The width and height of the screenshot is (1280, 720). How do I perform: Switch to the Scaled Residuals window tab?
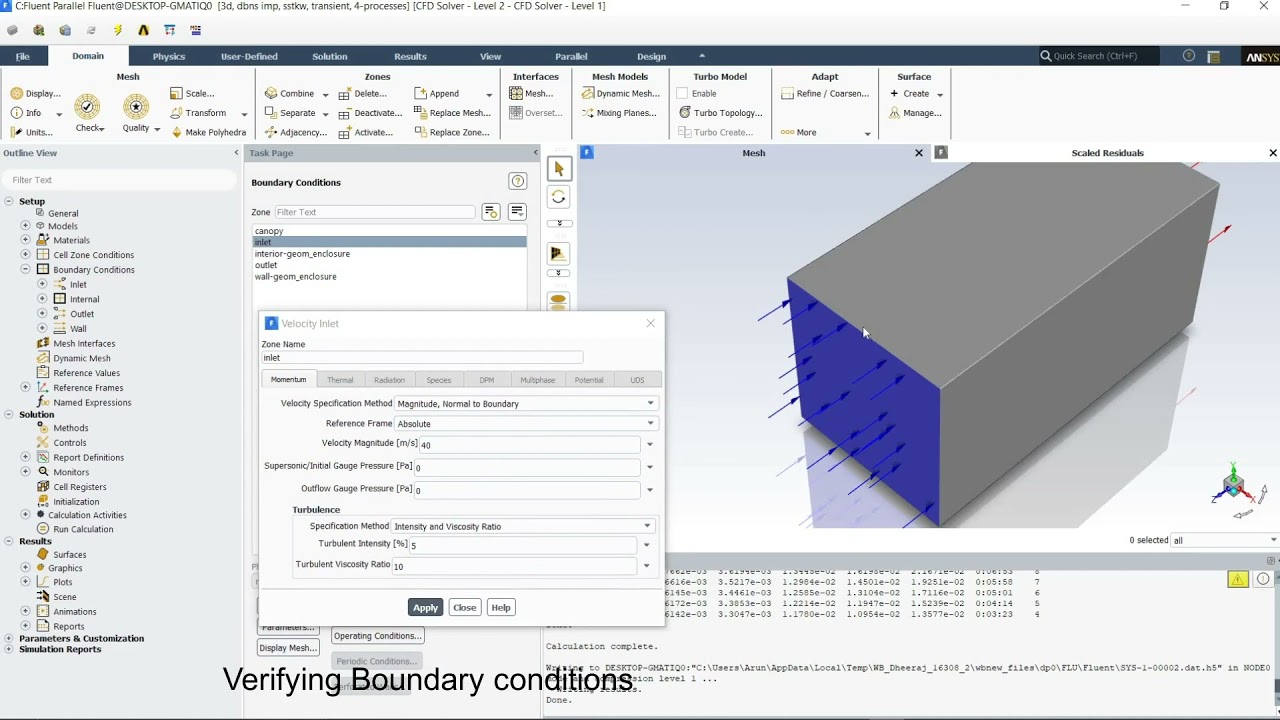pos(1107,153)
